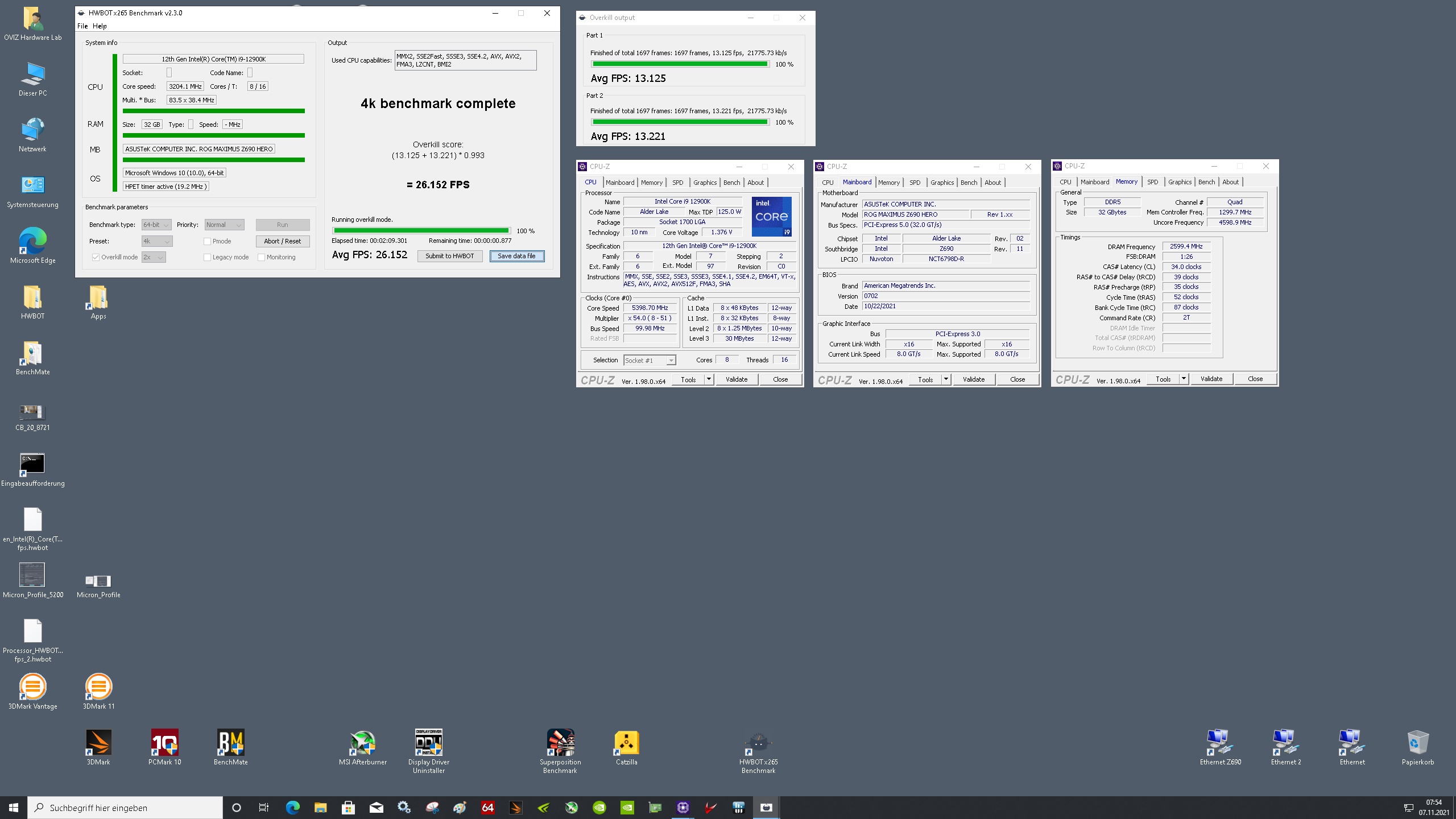The image size is (1456, 819).
Task: Launch the Eingabeaufforderung shortcut
Action: (32, 470)
